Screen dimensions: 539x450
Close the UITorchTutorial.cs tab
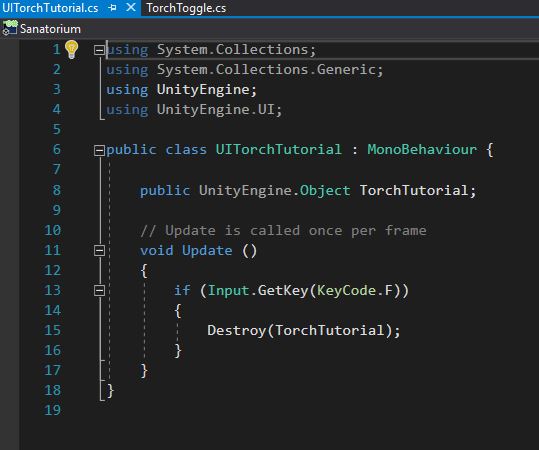coord(131,8)
